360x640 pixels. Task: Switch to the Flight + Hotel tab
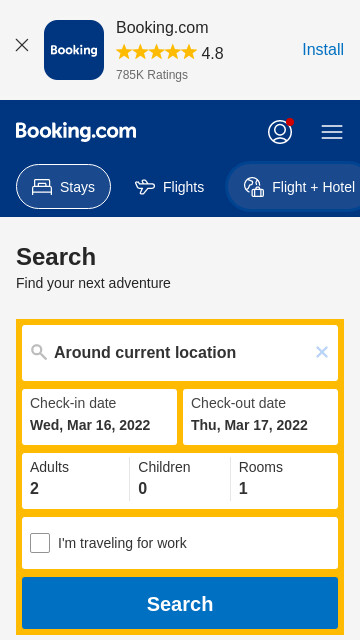(x=294, y=187)
